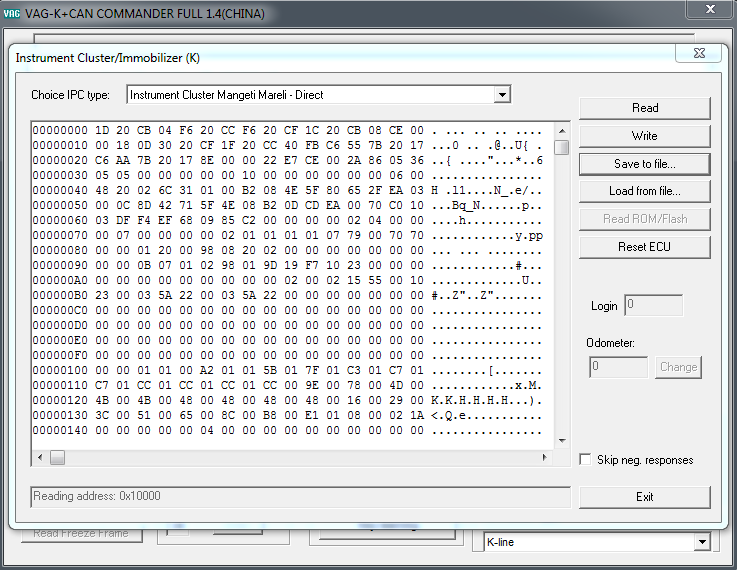Close the Instrument Cluster/Immobilizer dialog

(x=699, y=53)
